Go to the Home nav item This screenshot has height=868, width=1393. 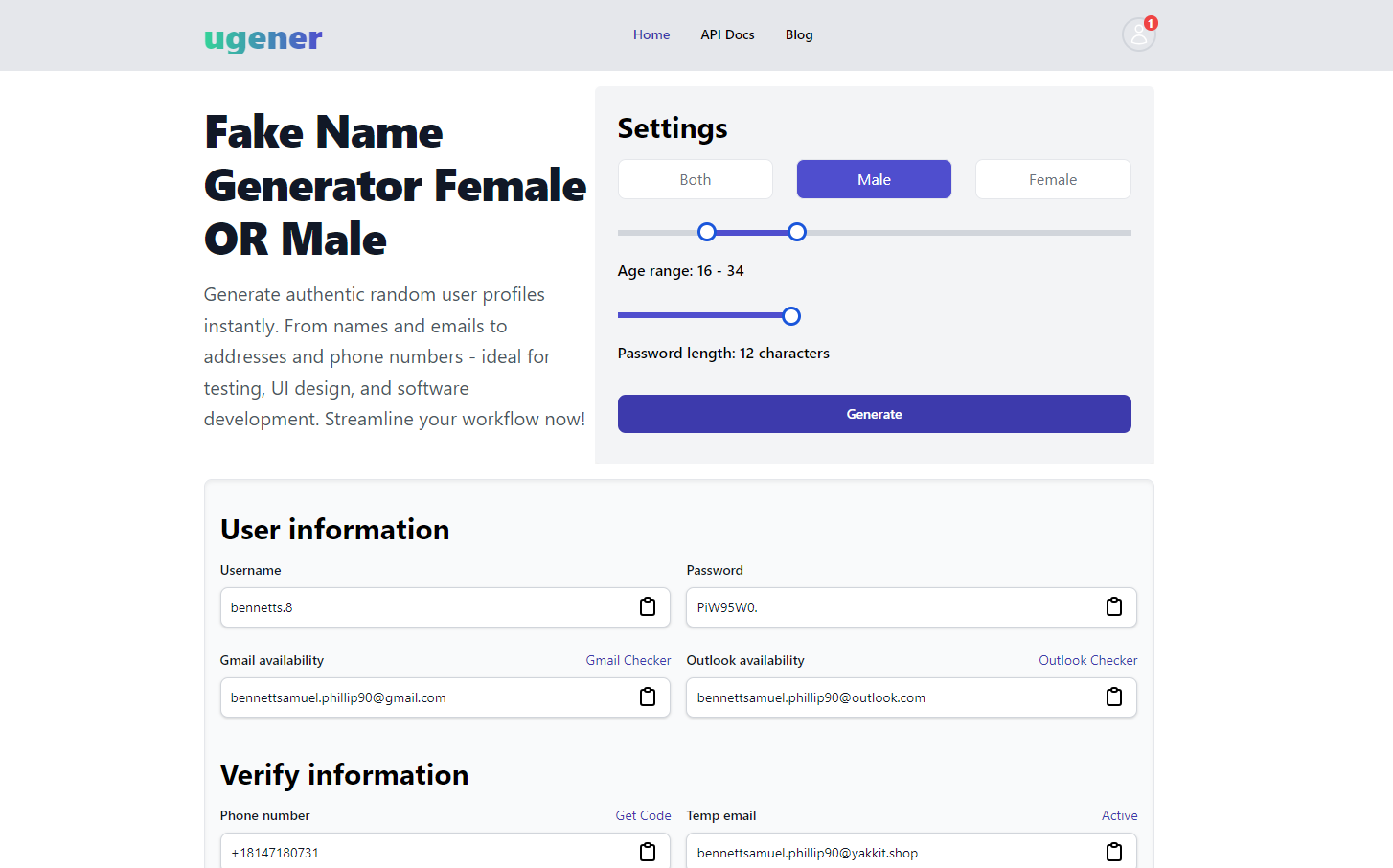click(651, 34)
